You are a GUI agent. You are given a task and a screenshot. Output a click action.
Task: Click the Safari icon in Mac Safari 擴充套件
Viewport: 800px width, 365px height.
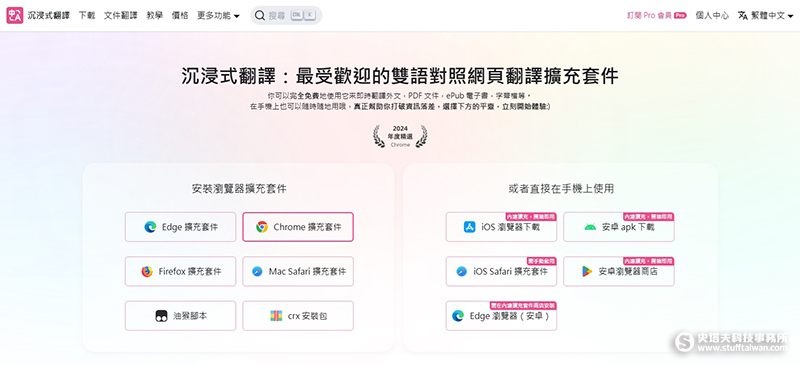coord(258,272)
